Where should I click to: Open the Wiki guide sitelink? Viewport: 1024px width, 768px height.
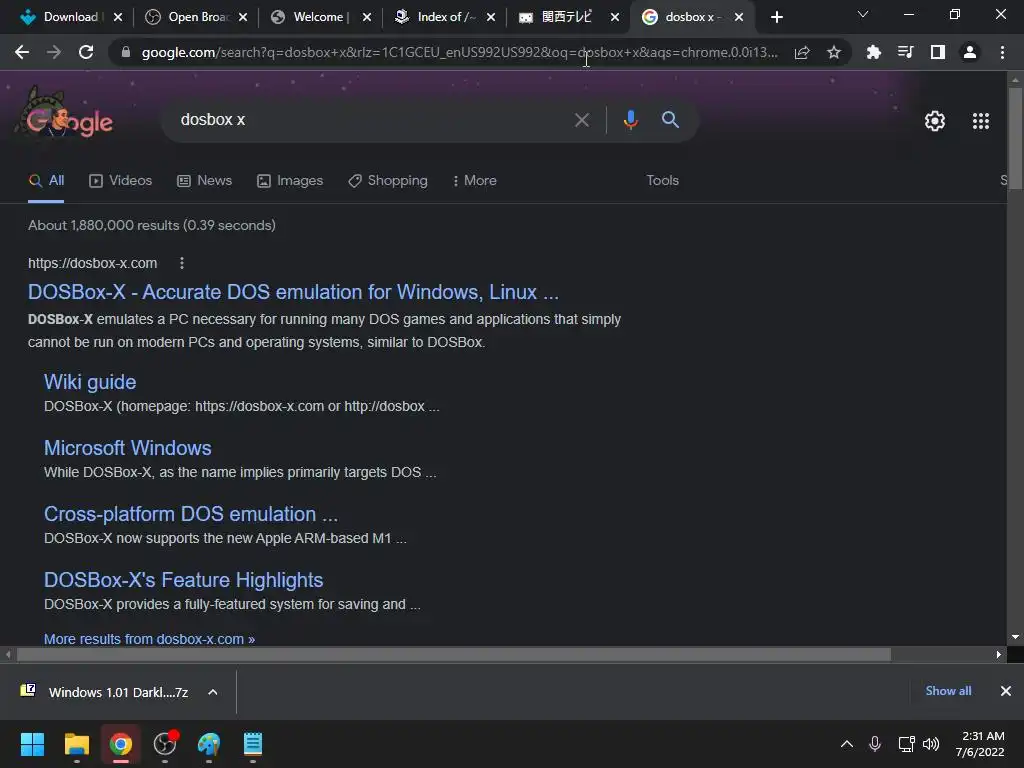(90, 382)
